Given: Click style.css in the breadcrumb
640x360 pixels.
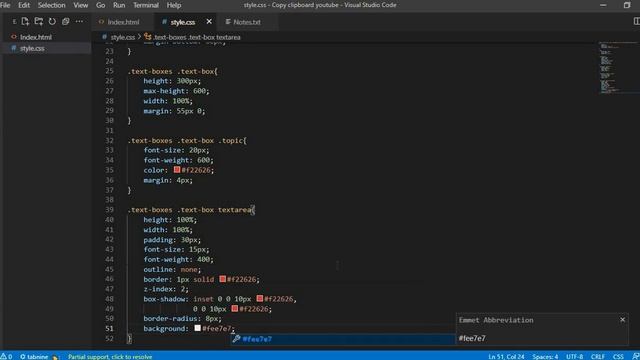Looking at the screenshot, I should point(122,37).
